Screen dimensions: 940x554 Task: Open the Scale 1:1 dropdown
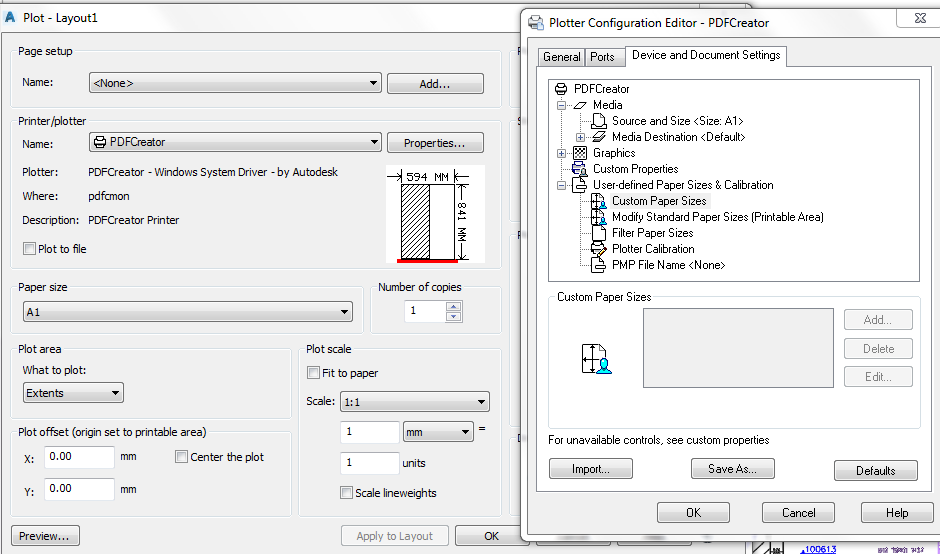415,402
